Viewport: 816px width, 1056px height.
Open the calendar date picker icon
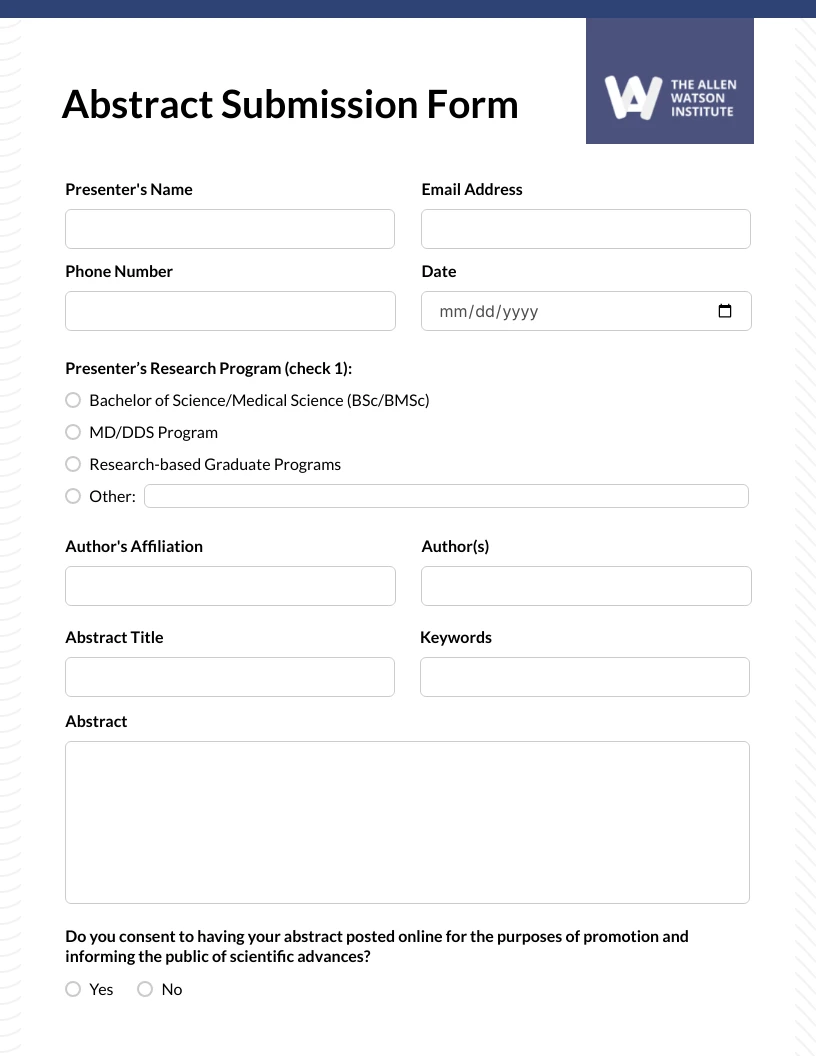pyautogui.click(x=724, y=311)
